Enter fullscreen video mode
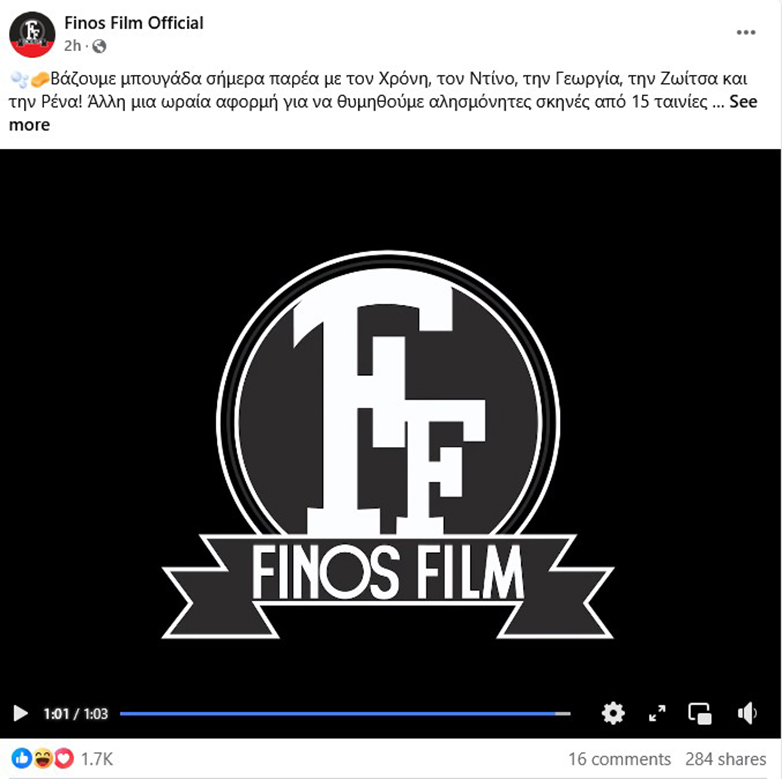782x779 pixels. [x=657, y=713]
